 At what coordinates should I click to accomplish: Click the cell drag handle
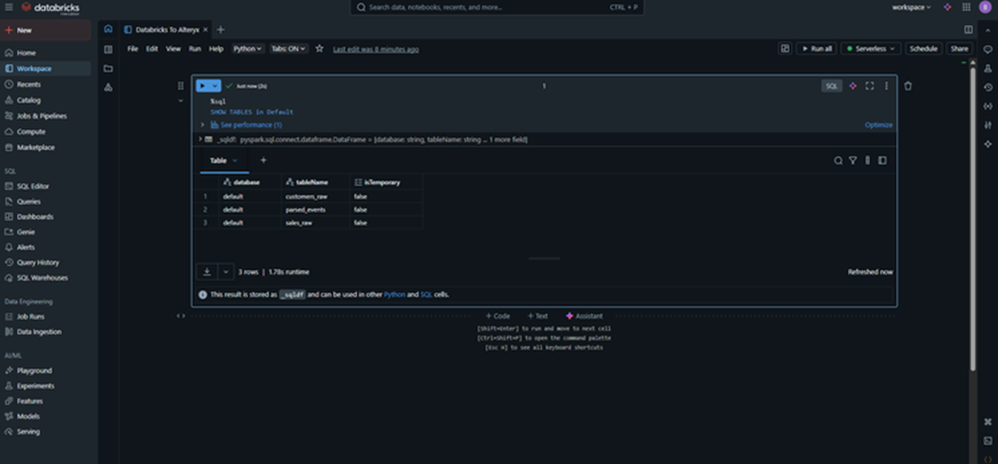181,86
